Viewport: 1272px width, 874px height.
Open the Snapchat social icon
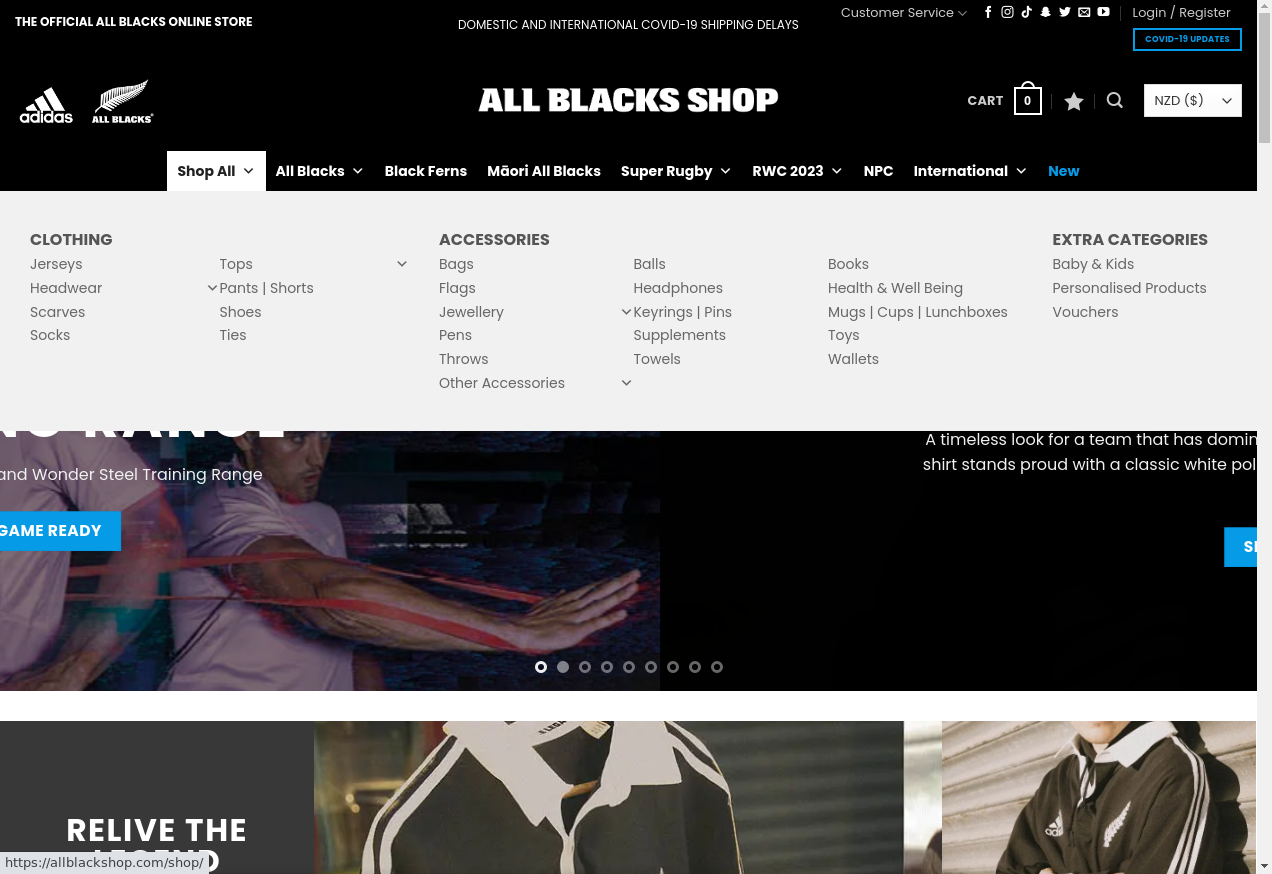click(x=1045, y=12)
